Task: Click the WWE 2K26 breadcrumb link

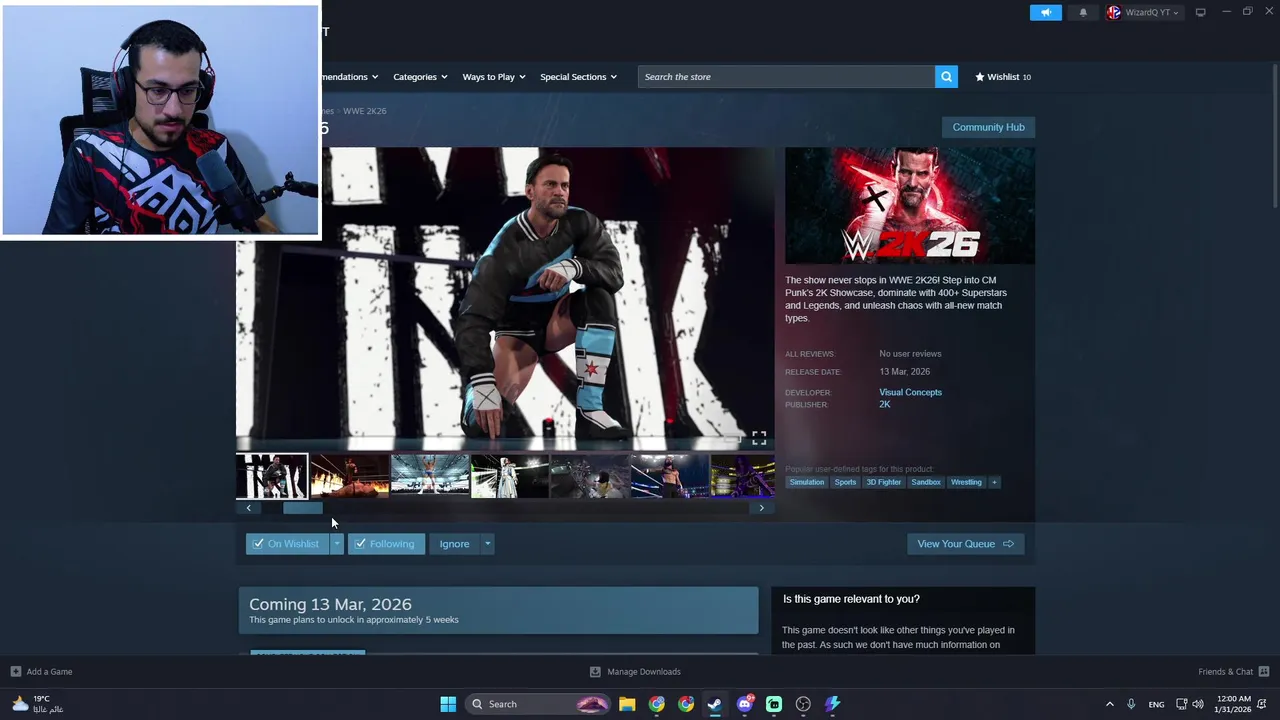Action: pos(365,111)
